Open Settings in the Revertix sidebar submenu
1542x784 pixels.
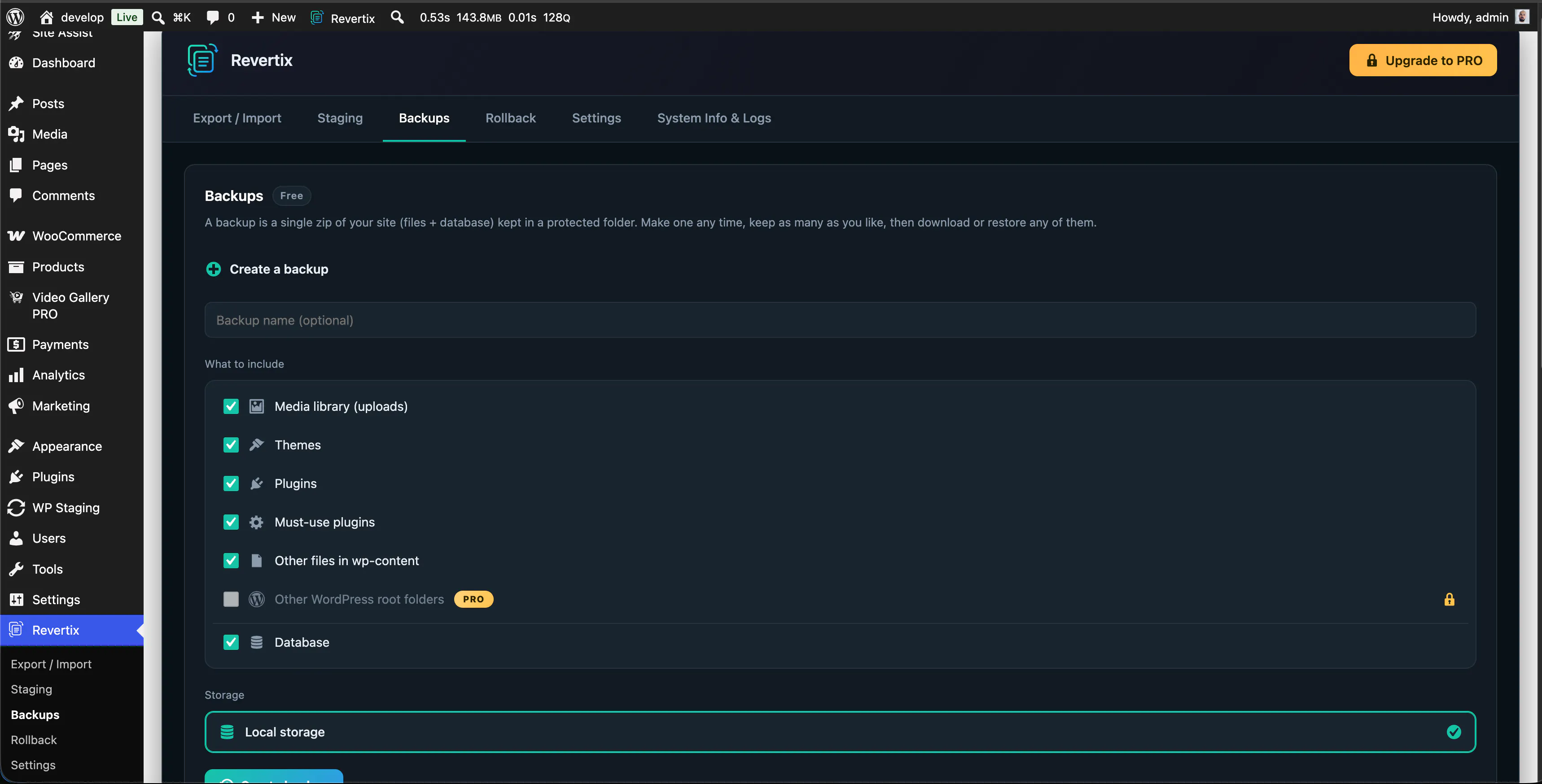(33, 765)
